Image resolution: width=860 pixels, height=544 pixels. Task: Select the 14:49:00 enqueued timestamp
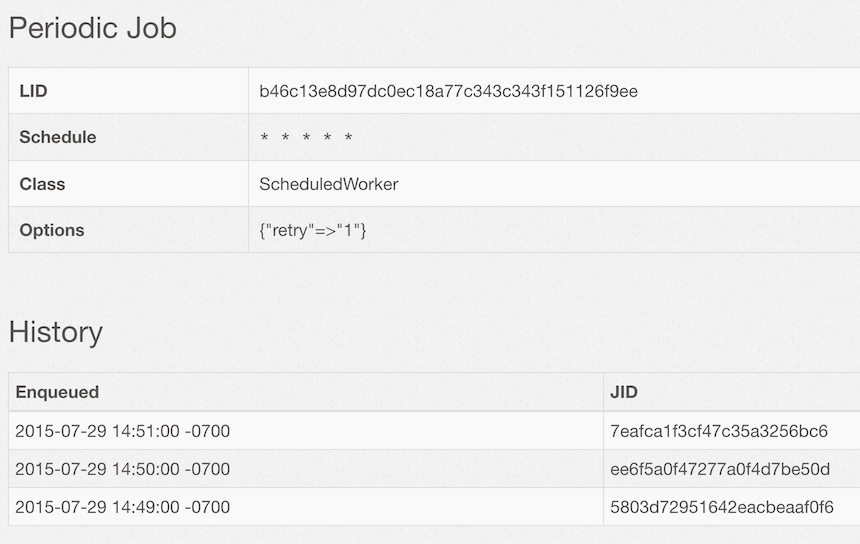point(122,507)
